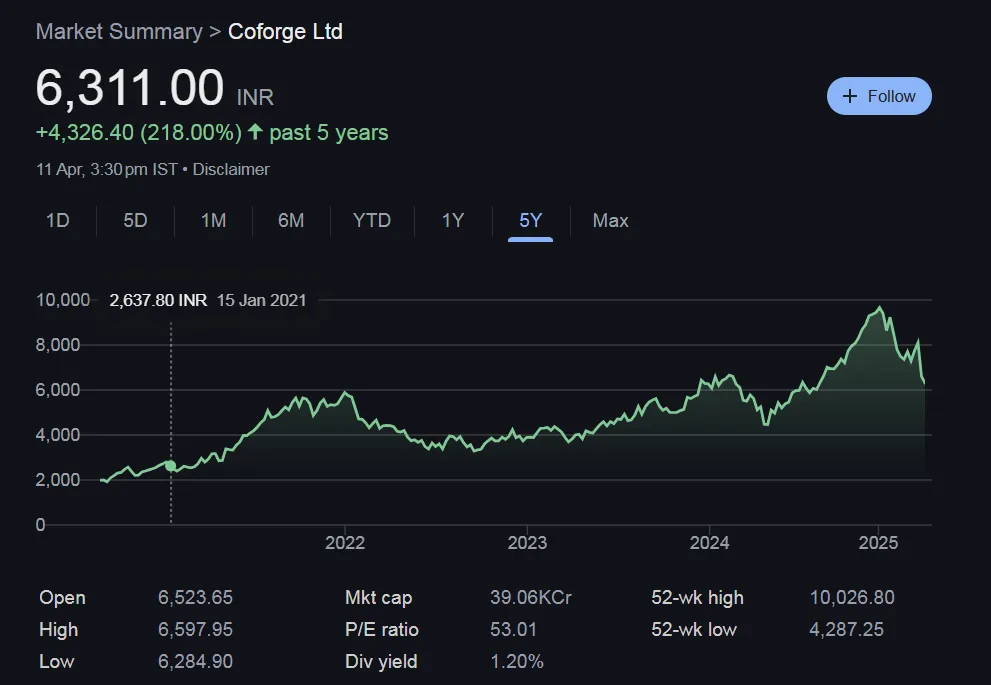Show full history with Max tab
Screen dimensions: 991x685
(611, 221)
